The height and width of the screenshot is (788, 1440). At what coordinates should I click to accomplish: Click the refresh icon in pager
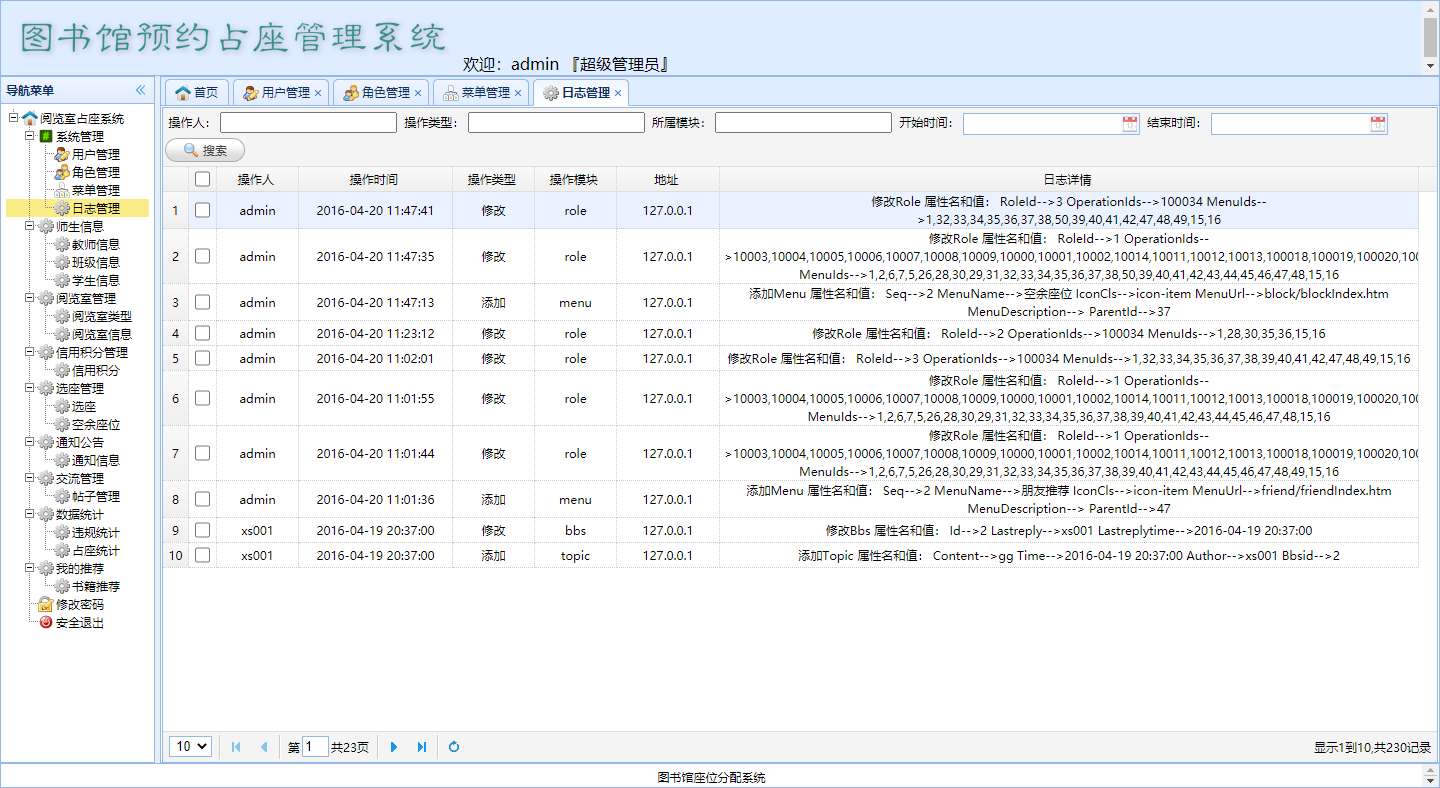click(x=454, y=747)
